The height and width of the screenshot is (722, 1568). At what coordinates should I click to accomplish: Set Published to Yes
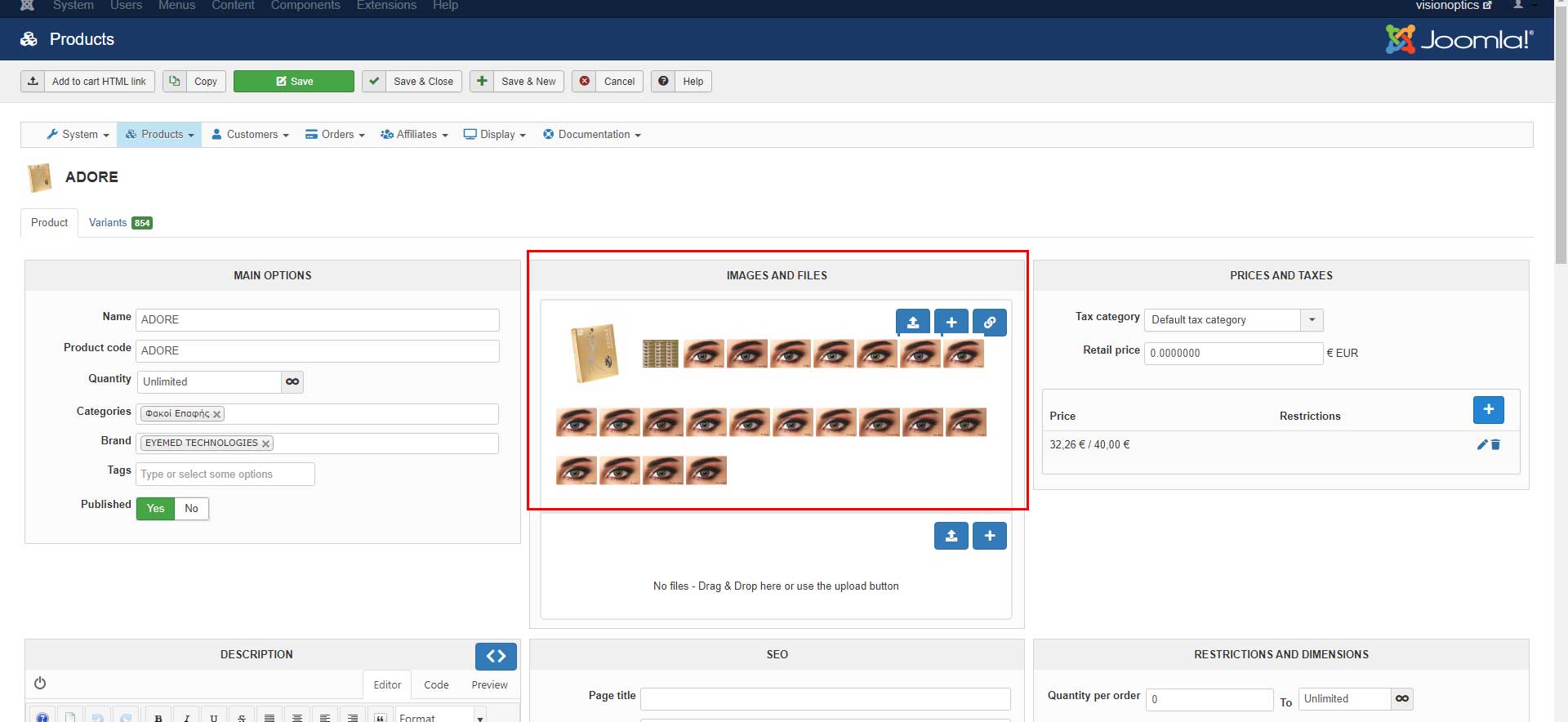point(155,509)
